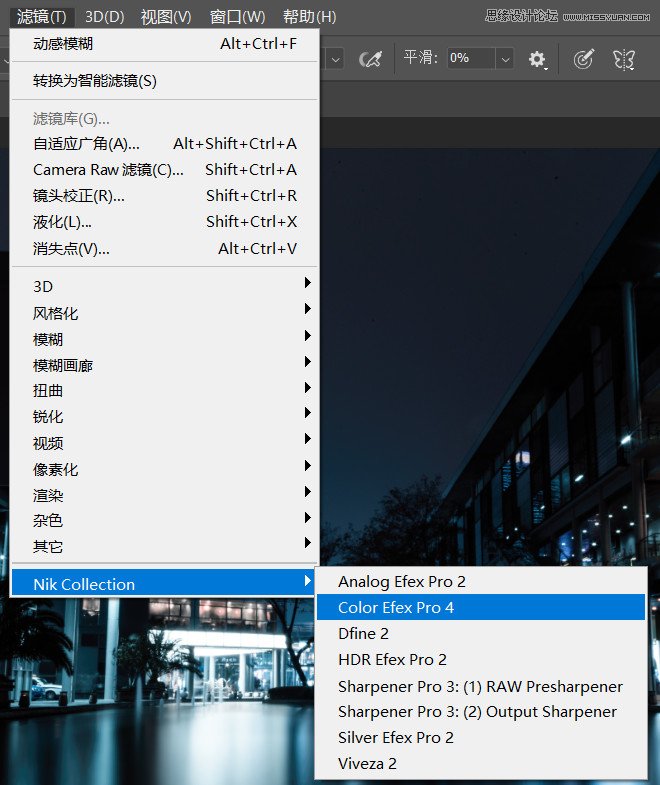Open the 3D(D) menu
Viewport: 660px width, 785px height.
105,17
